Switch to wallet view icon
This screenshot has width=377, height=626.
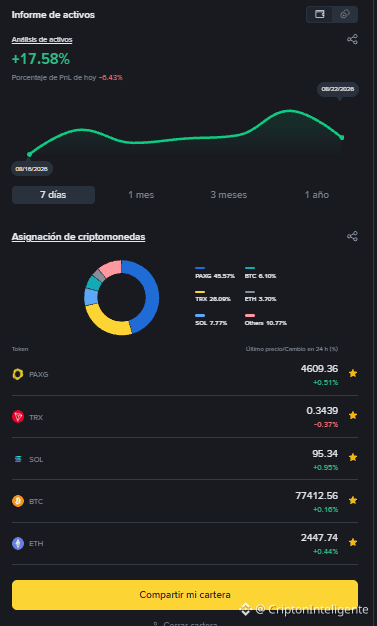click(319, 14)
